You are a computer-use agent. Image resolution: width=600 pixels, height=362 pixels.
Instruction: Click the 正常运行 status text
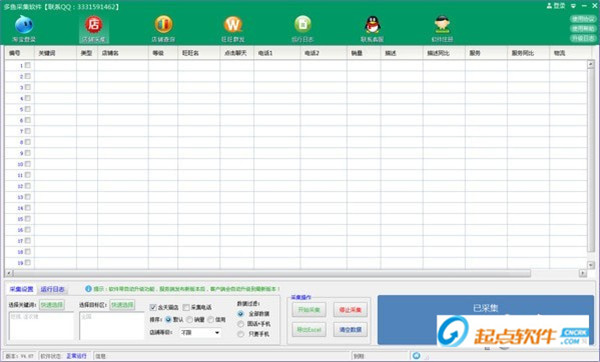click(77, 356)
